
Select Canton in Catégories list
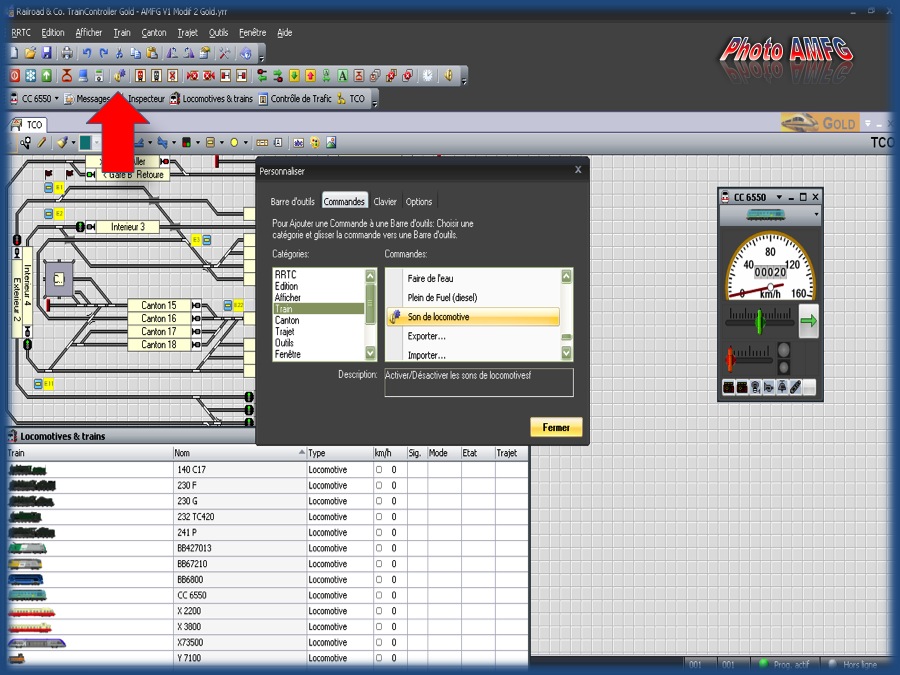coord(319,320)
